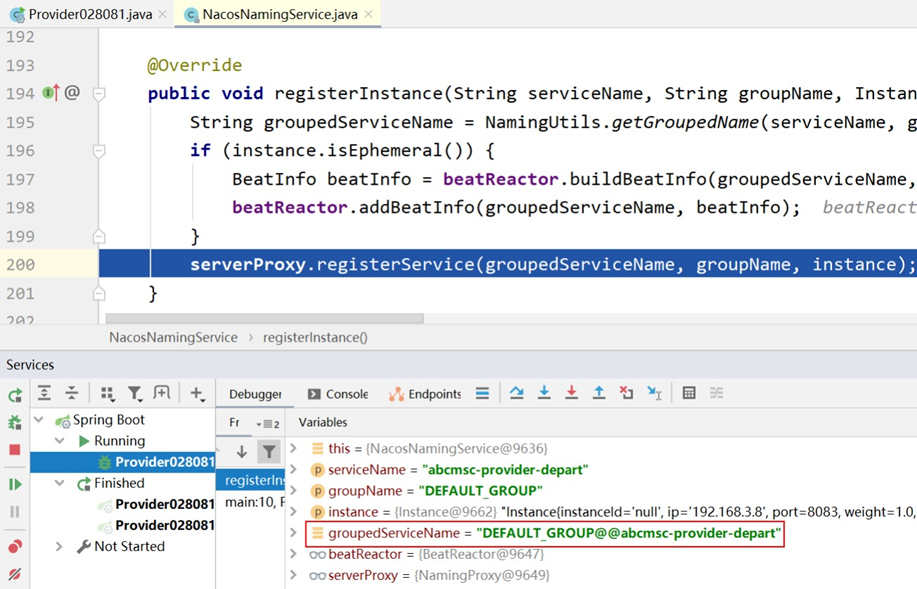Image resolution: width=917 pixels, height=589 pixels.
Task: Click Show Execution Point icon
Action: point(482,393)
